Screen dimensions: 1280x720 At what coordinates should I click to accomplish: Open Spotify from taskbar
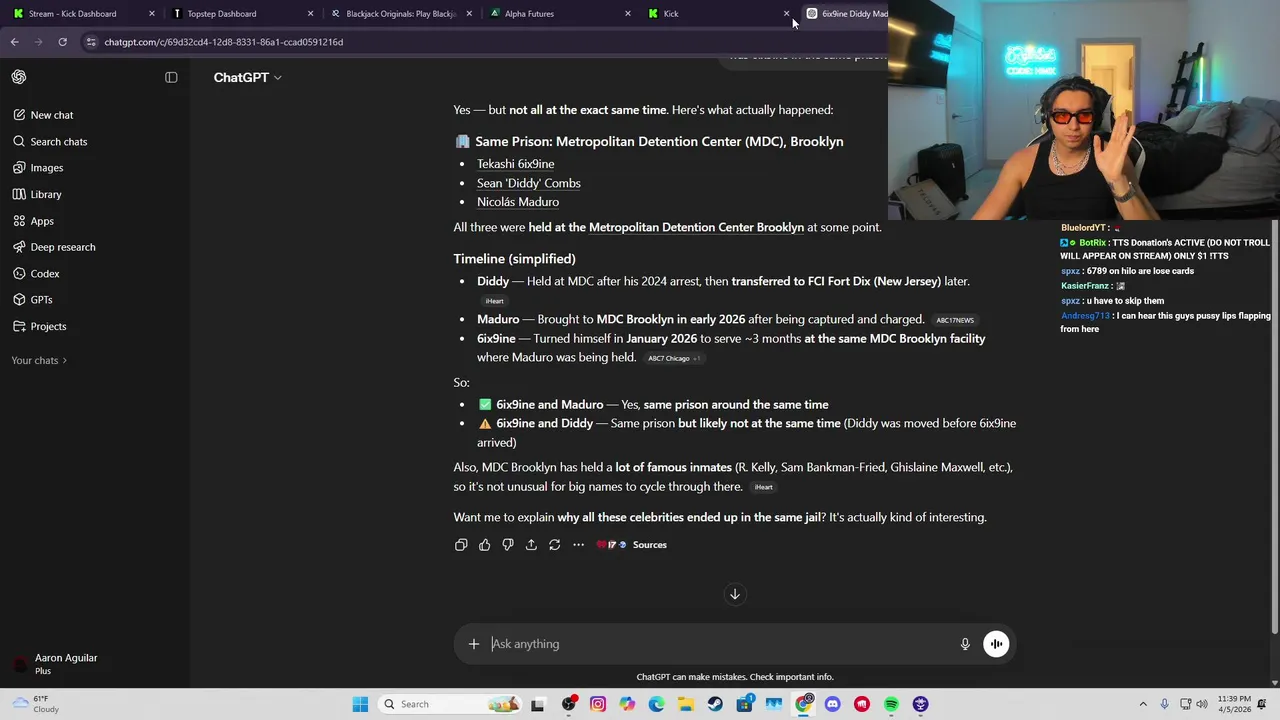tap(891, 704)
